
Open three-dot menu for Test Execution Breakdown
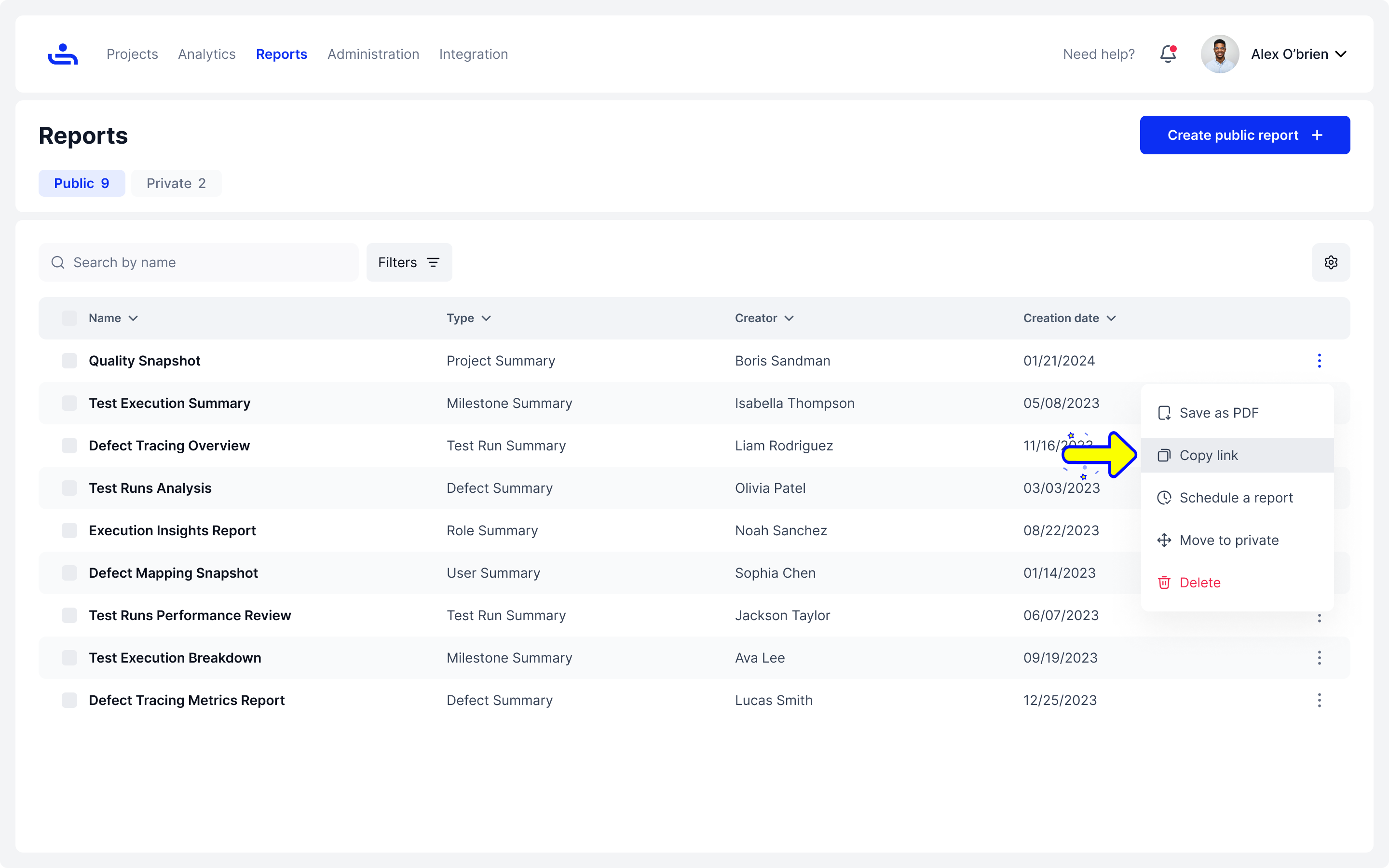(1319, 658)
